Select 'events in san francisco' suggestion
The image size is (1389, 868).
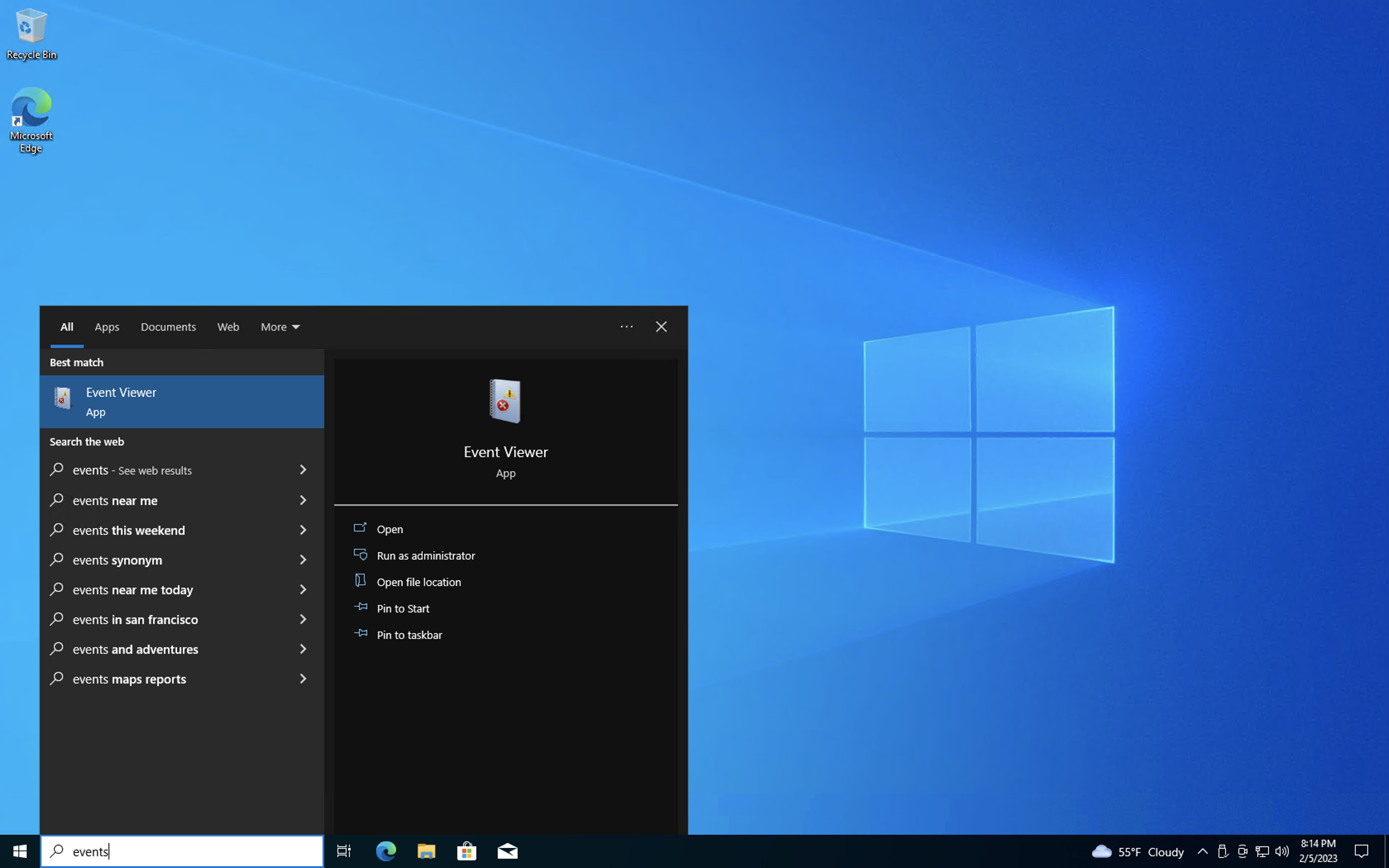(182, 620)
